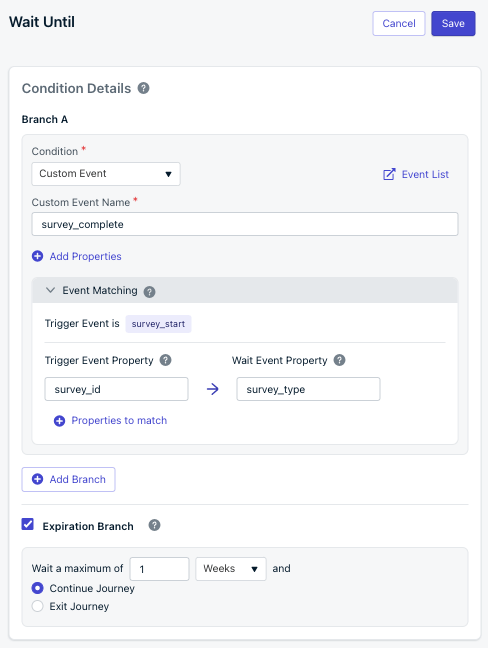Screen dimensions: 488x648
Task: Click the Event Matching help icon
Action: pyautogui.click(x=150, y=292)
